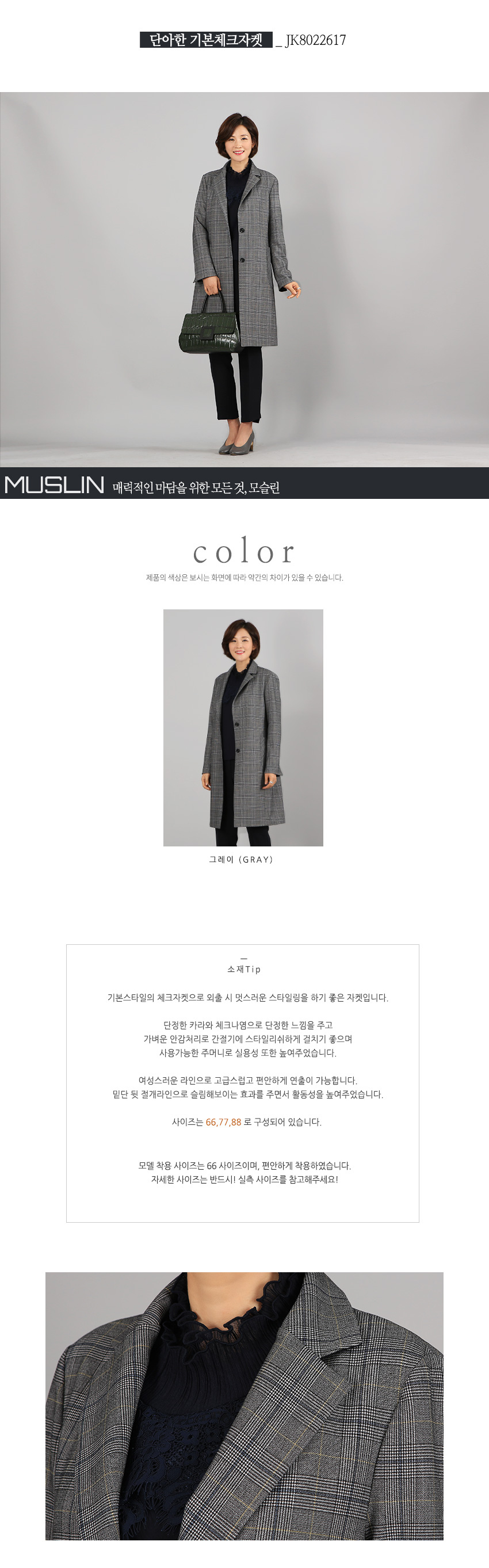
Task: Select the gray jacket color thumbnail
Action: [x=243, y=727]
